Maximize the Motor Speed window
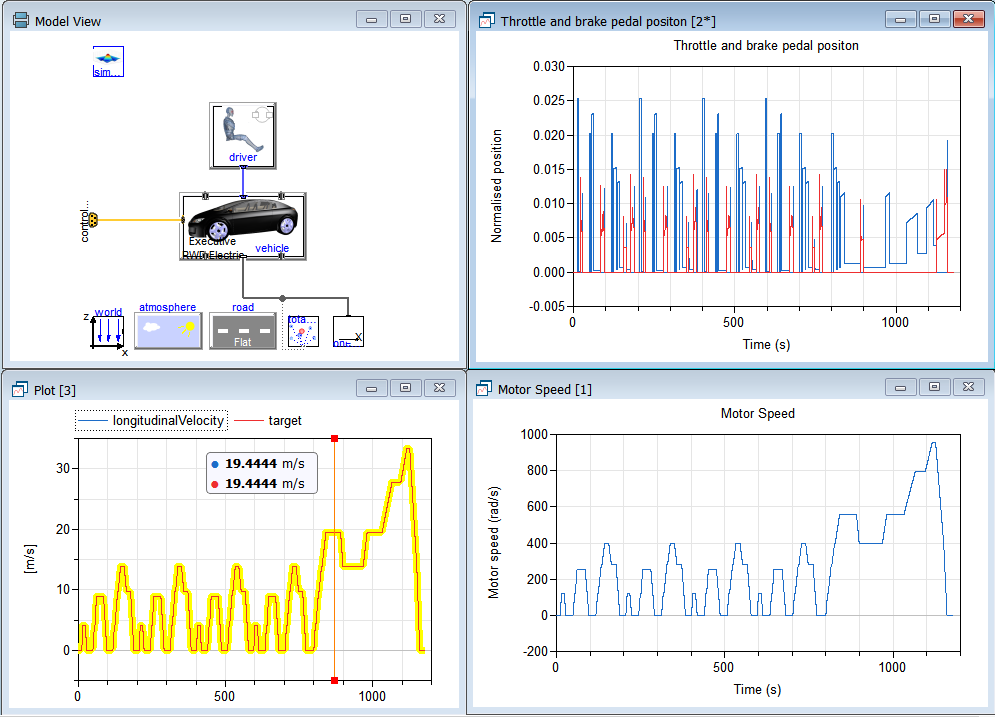Image resolution: width=995 pixels, height=717 pixels. (934, 387)
